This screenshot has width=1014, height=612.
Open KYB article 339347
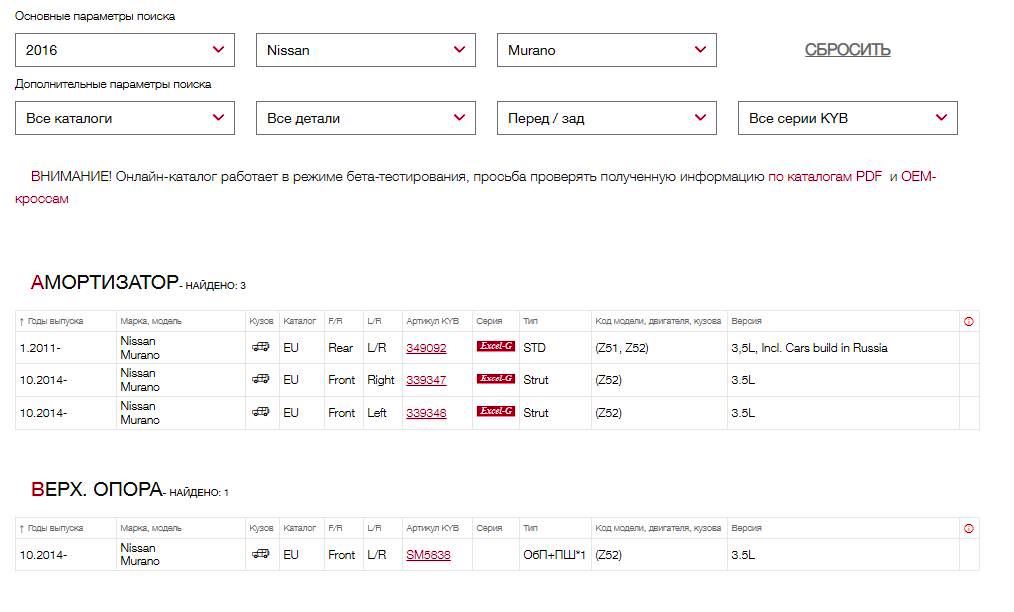(x=426, y=380)
